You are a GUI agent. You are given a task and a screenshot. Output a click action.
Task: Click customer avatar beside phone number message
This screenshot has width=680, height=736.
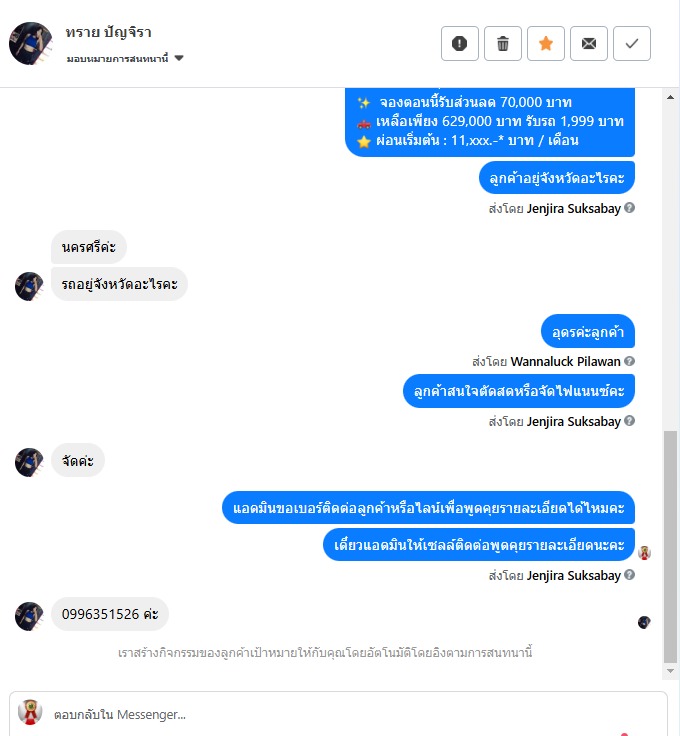point(29,616)
